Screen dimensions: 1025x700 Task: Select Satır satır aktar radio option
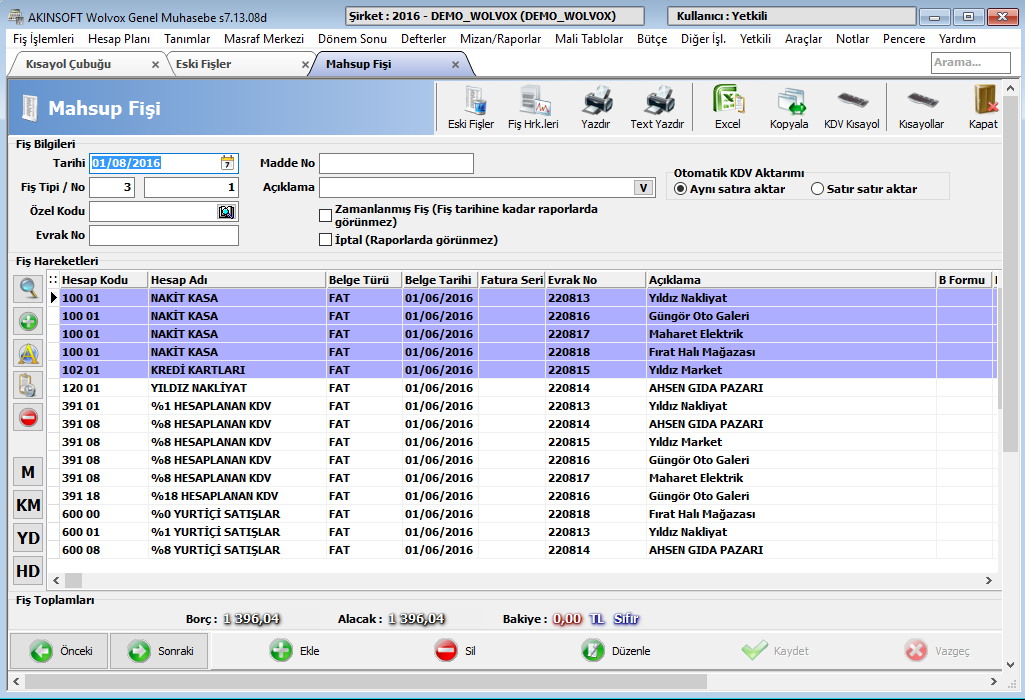(817, 189)
